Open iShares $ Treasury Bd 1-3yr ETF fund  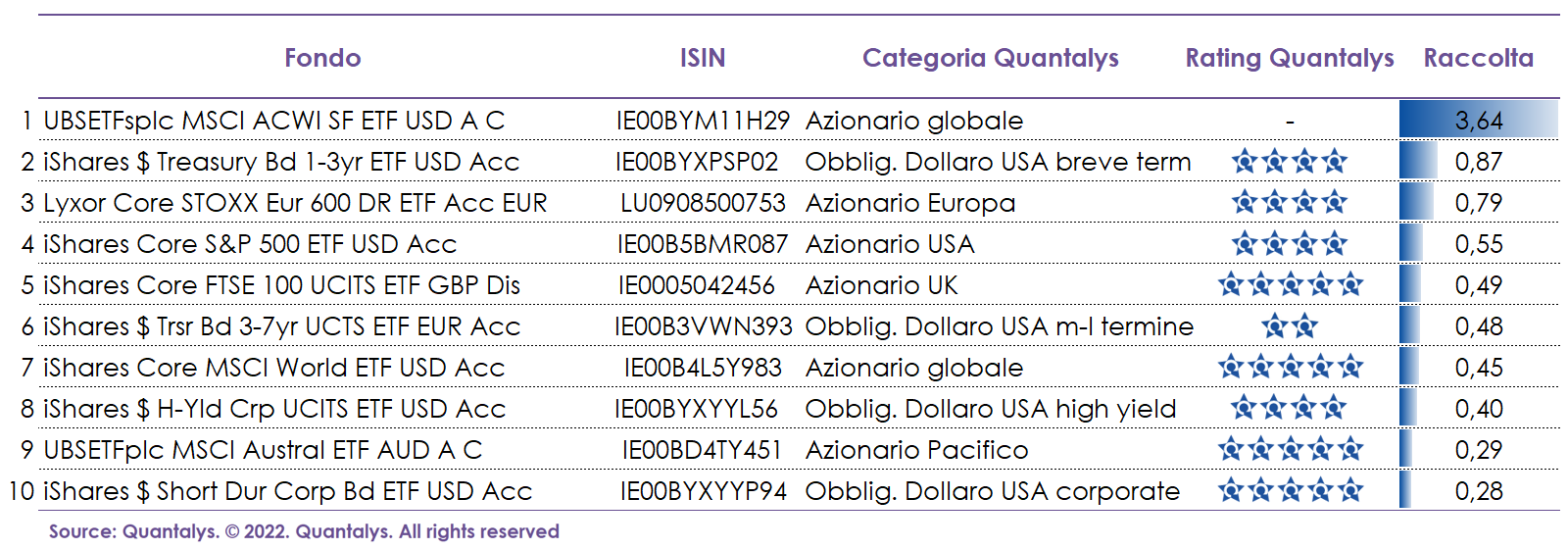[281, 162]
